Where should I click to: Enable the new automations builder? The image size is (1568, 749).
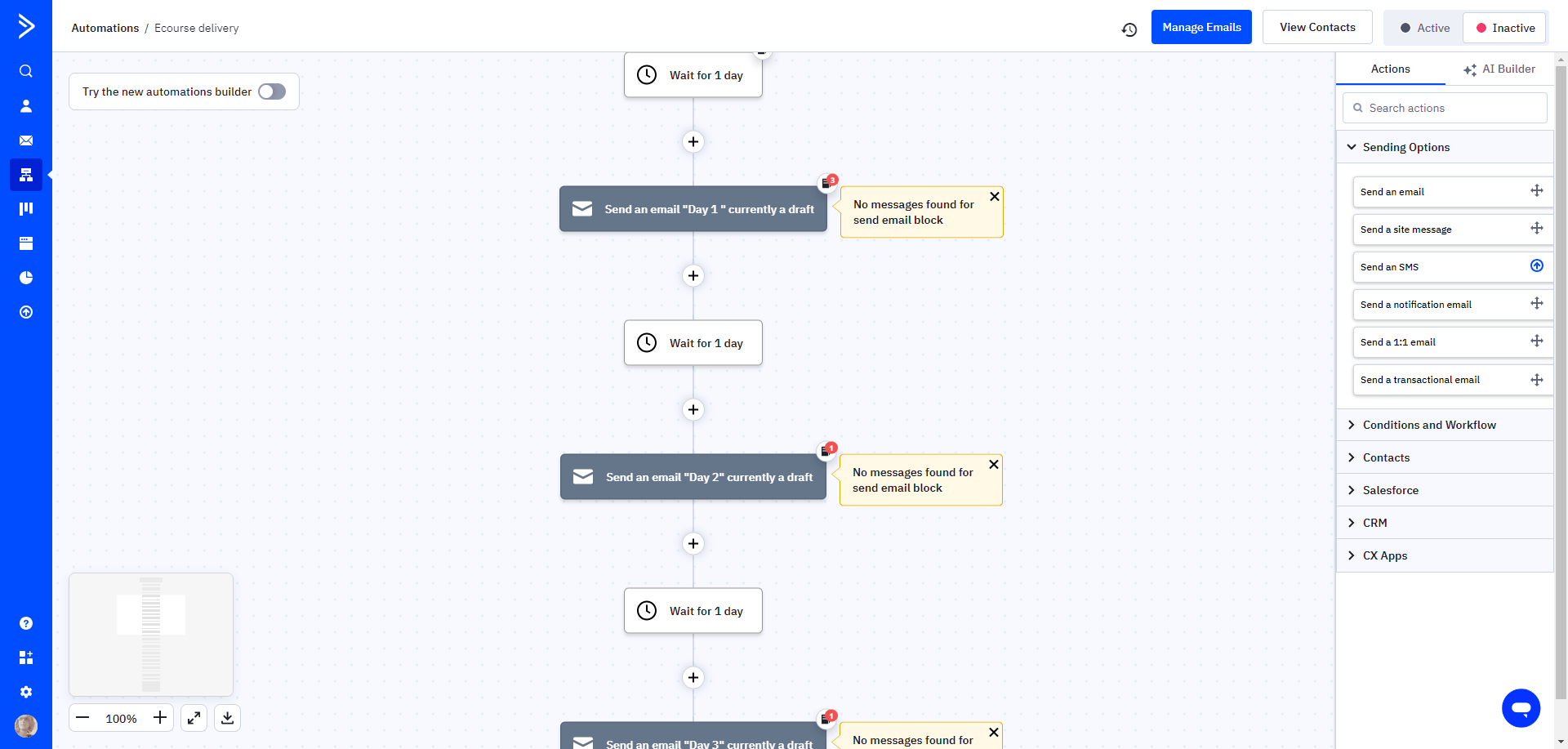tap(272, 91)
